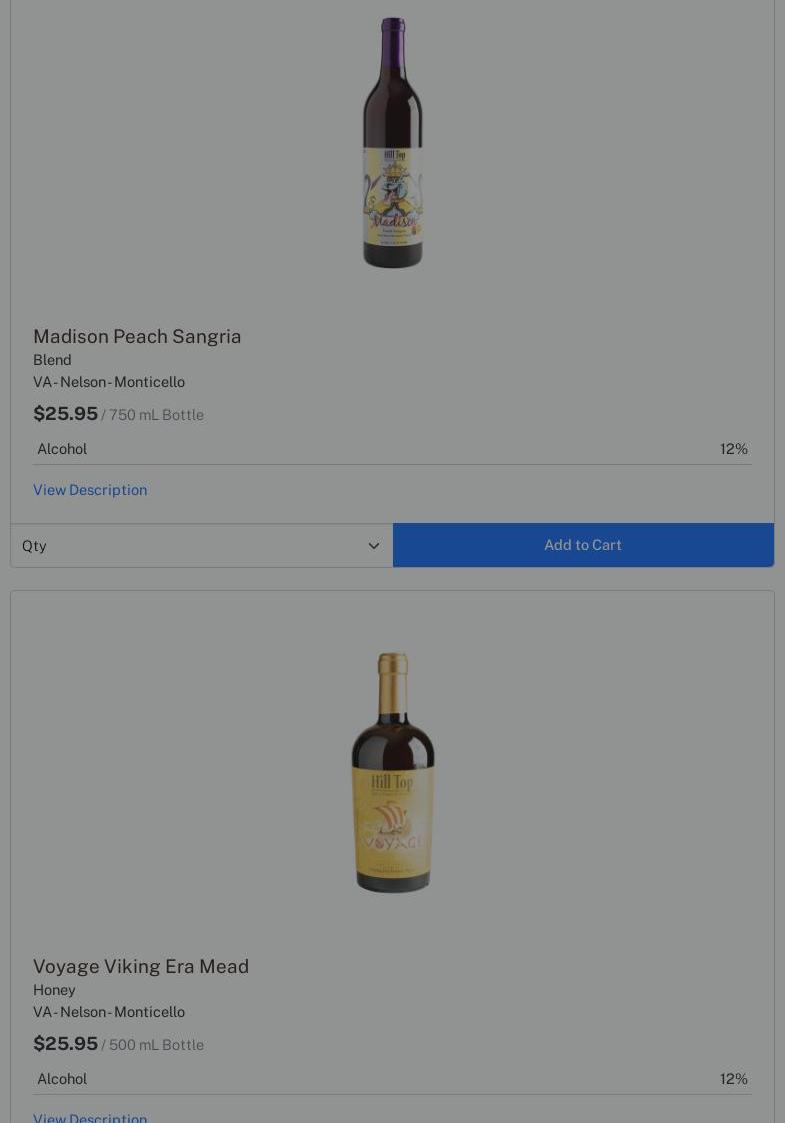This screenshot has height=1123, width=785.
Task: Open the Qty dropdown for Madison Sangria
Action: 200,546
